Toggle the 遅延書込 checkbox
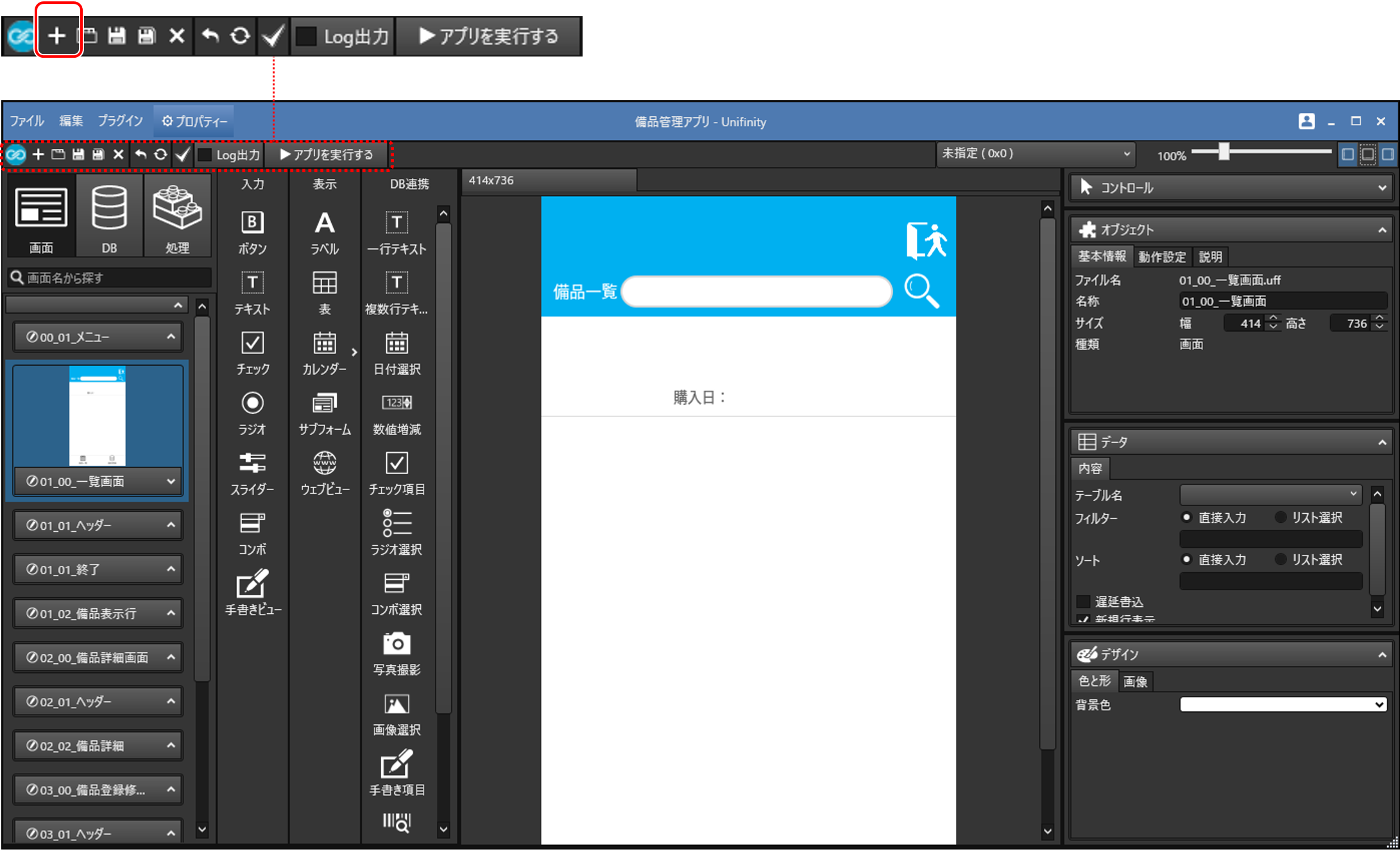The width and height of the screenshot is (1400, 850). [1084, 601]
